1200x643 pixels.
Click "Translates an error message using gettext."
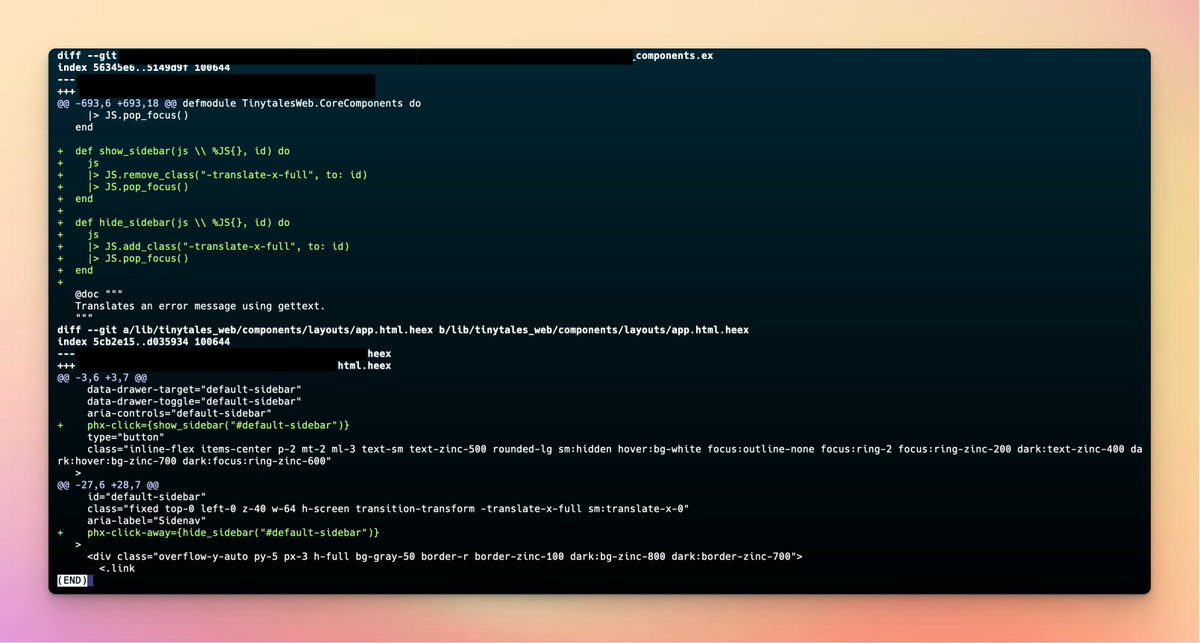pos(200,306)
